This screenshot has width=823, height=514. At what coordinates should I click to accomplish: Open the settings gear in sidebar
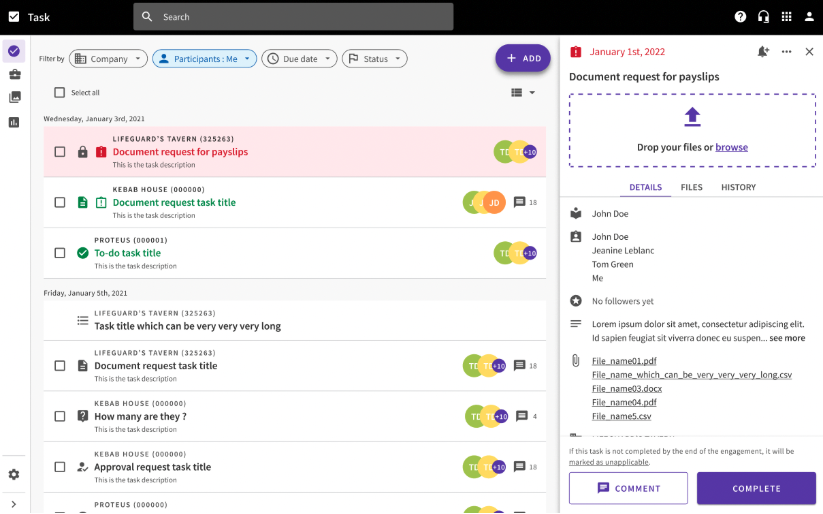[14, 475]
